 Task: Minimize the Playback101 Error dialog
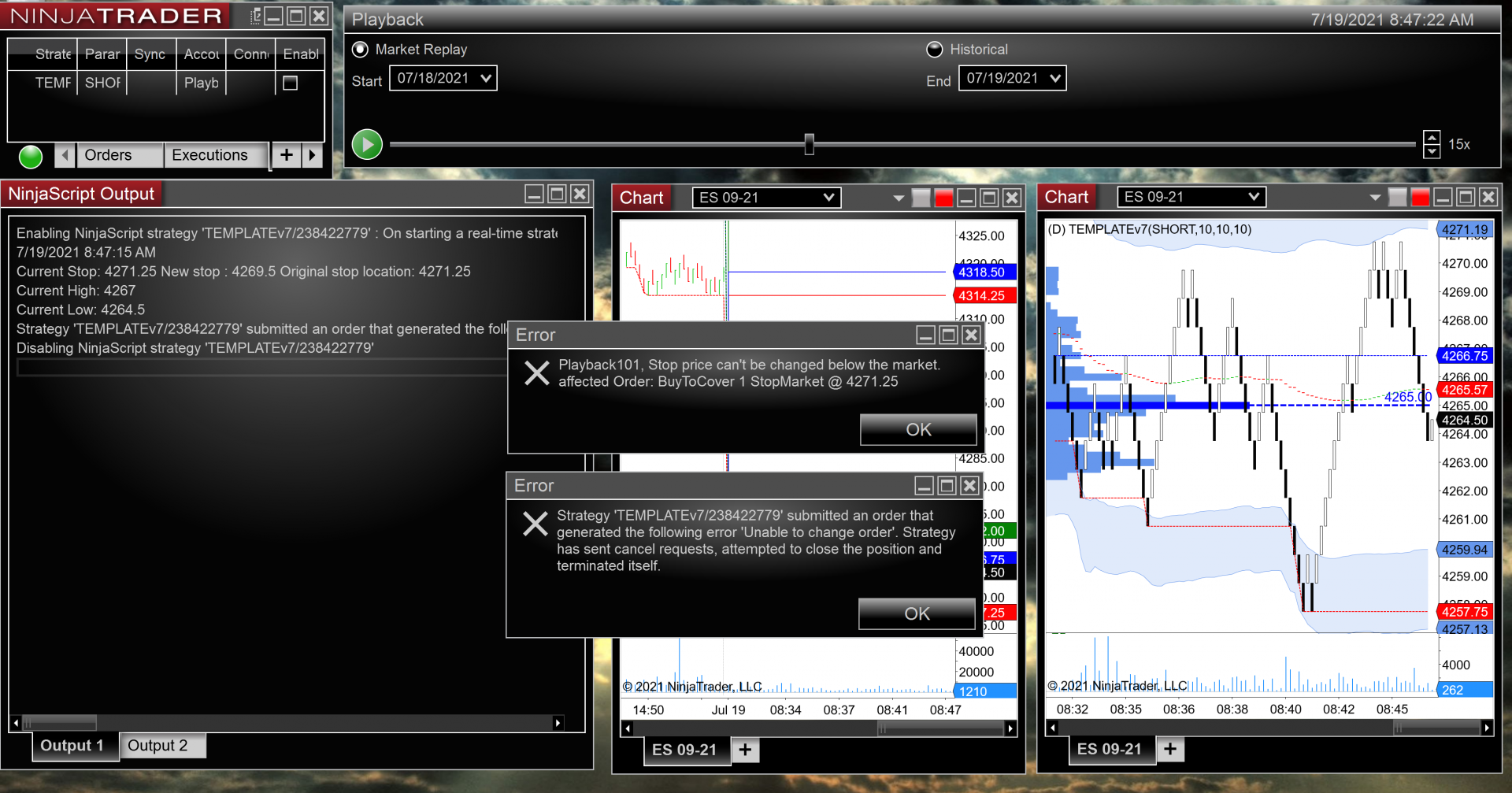coord(926,335)
